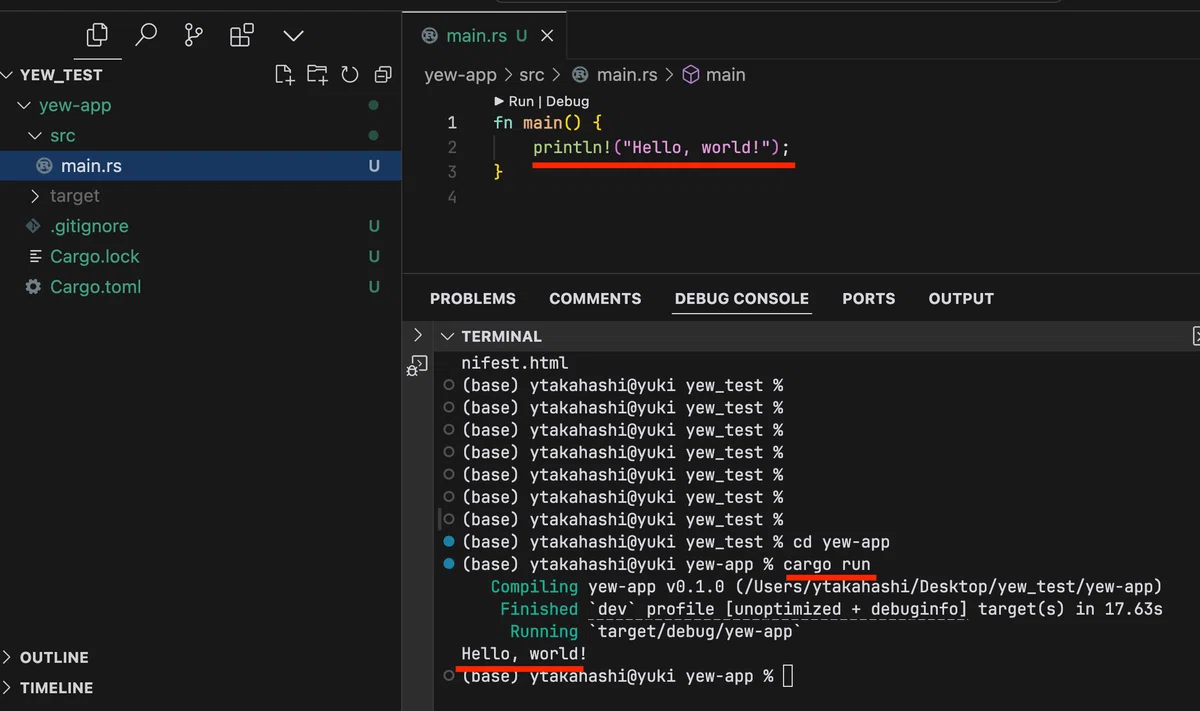The height and width of the screenshot is (711, 1200).
Task: Open Cargo.lock file
Action: 95,256
